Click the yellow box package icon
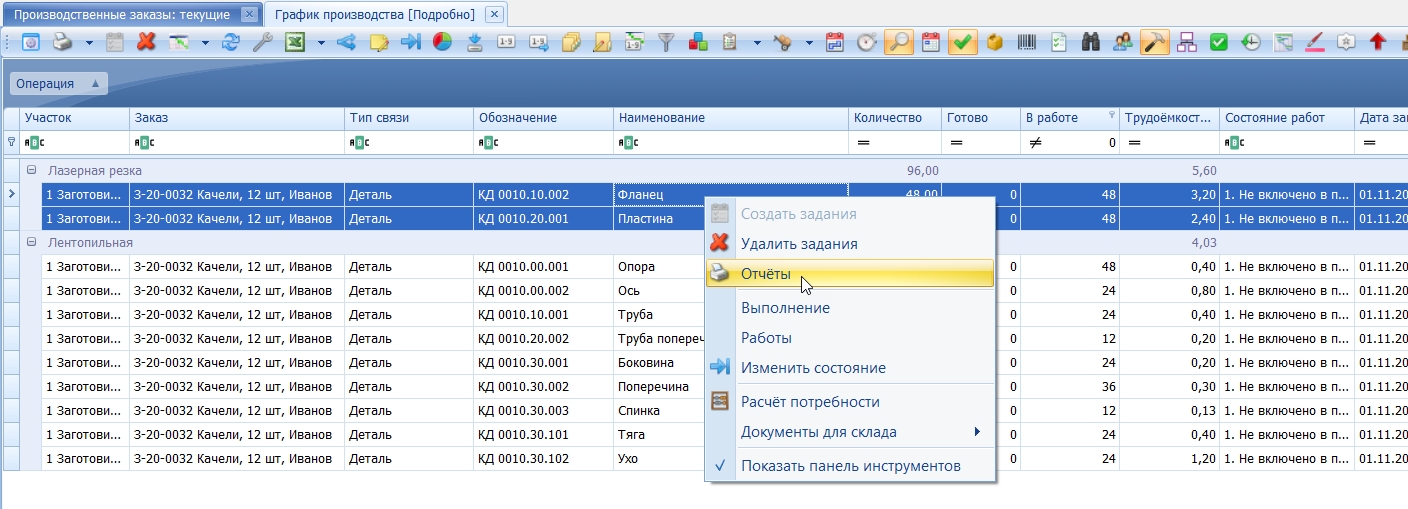The height and width of the screenshot is (509, 1408). pyautogui.click(x=994, y=42)
